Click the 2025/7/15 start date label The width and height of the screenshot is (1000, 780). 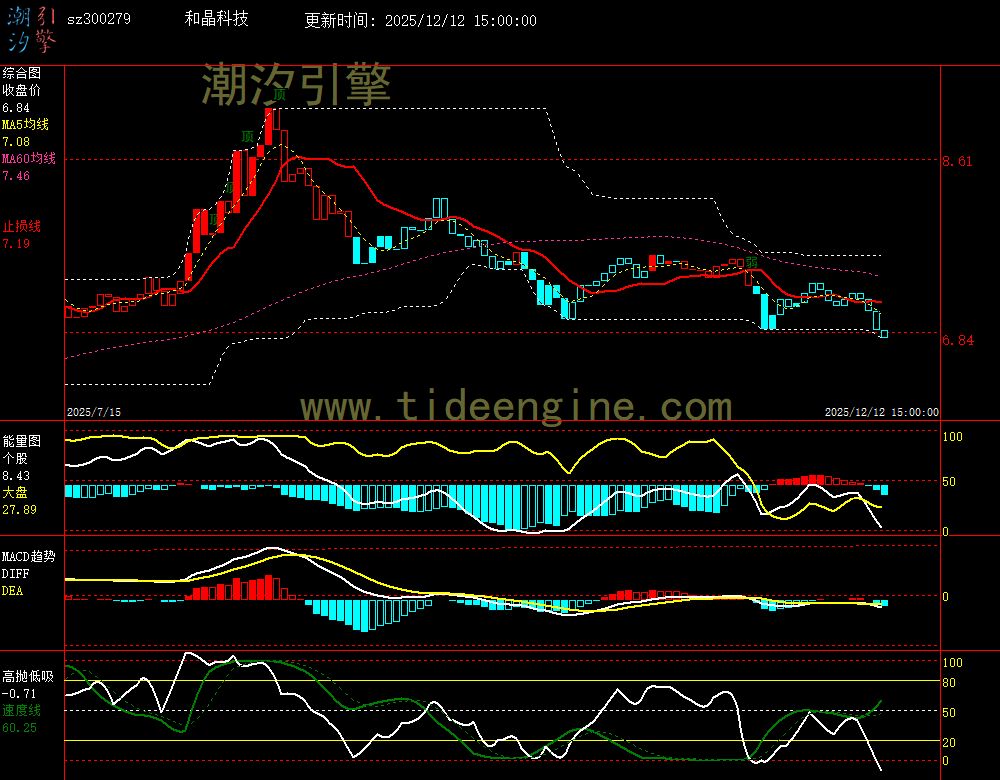93,412
